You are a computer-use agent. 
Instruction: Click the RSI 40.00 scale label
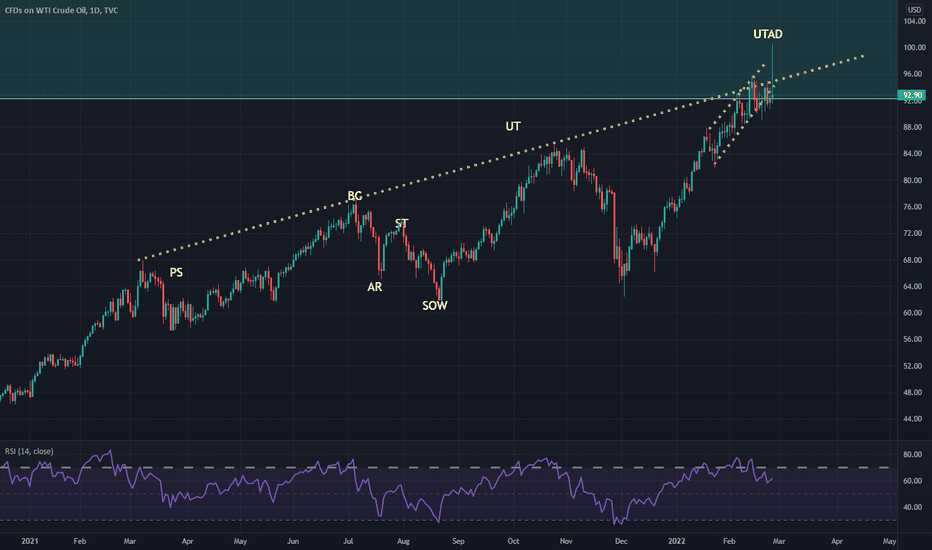[913, 507]
